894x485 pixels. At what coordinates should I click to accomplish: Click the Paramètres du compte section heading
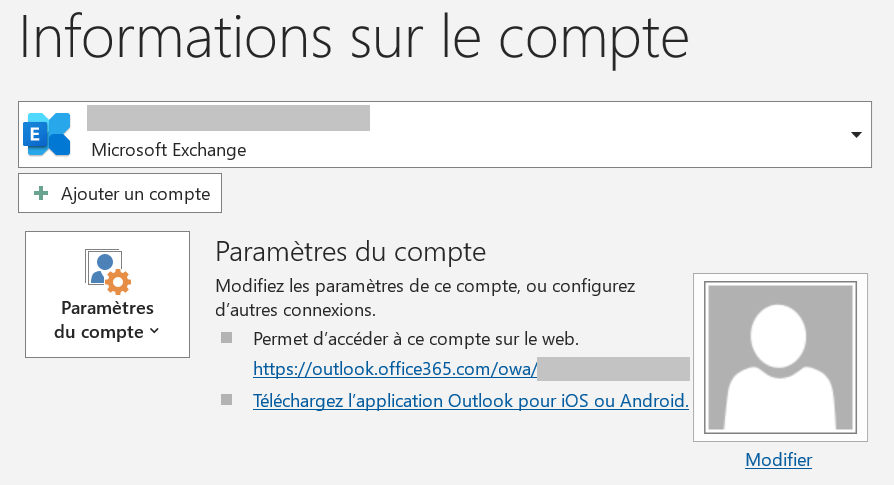350,250
